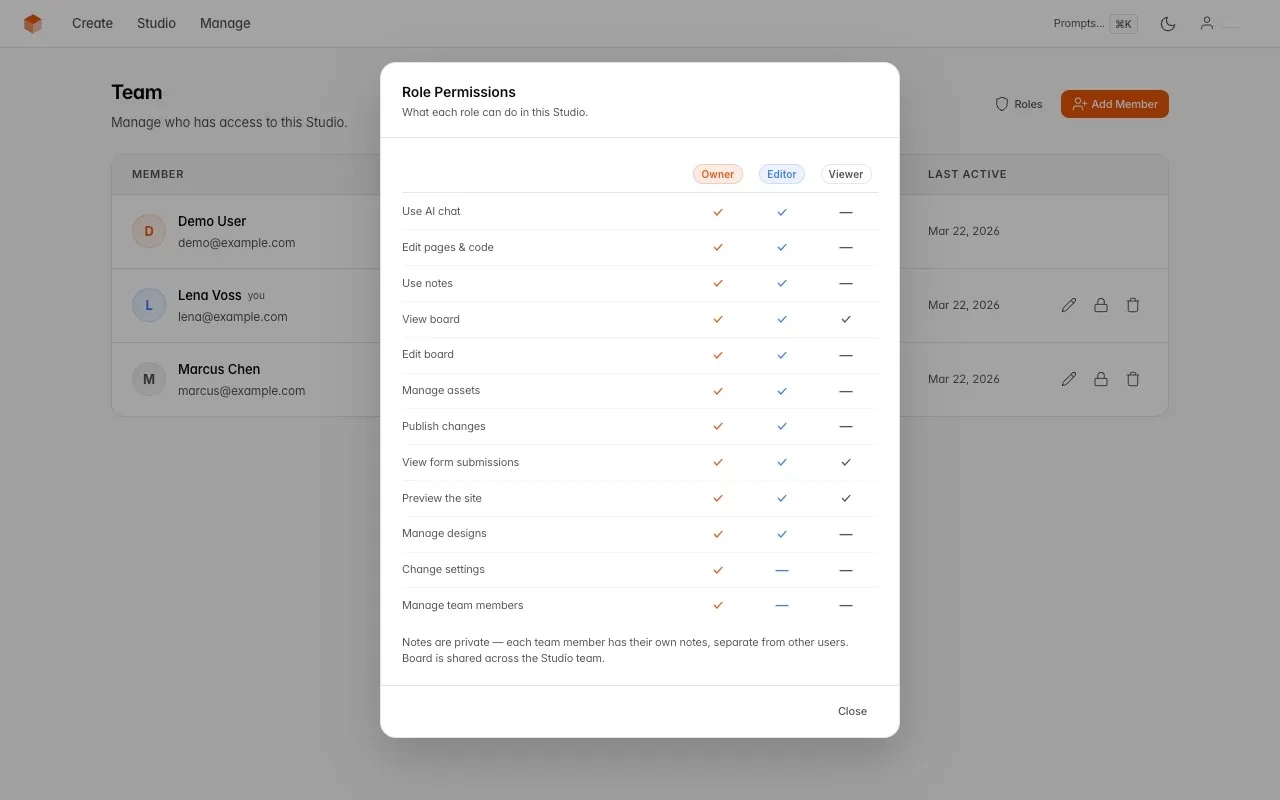The height and width of the screenshot is (800, 1280).
Task: Click Lena Voss's avatar circle
Action: (148, 305)
